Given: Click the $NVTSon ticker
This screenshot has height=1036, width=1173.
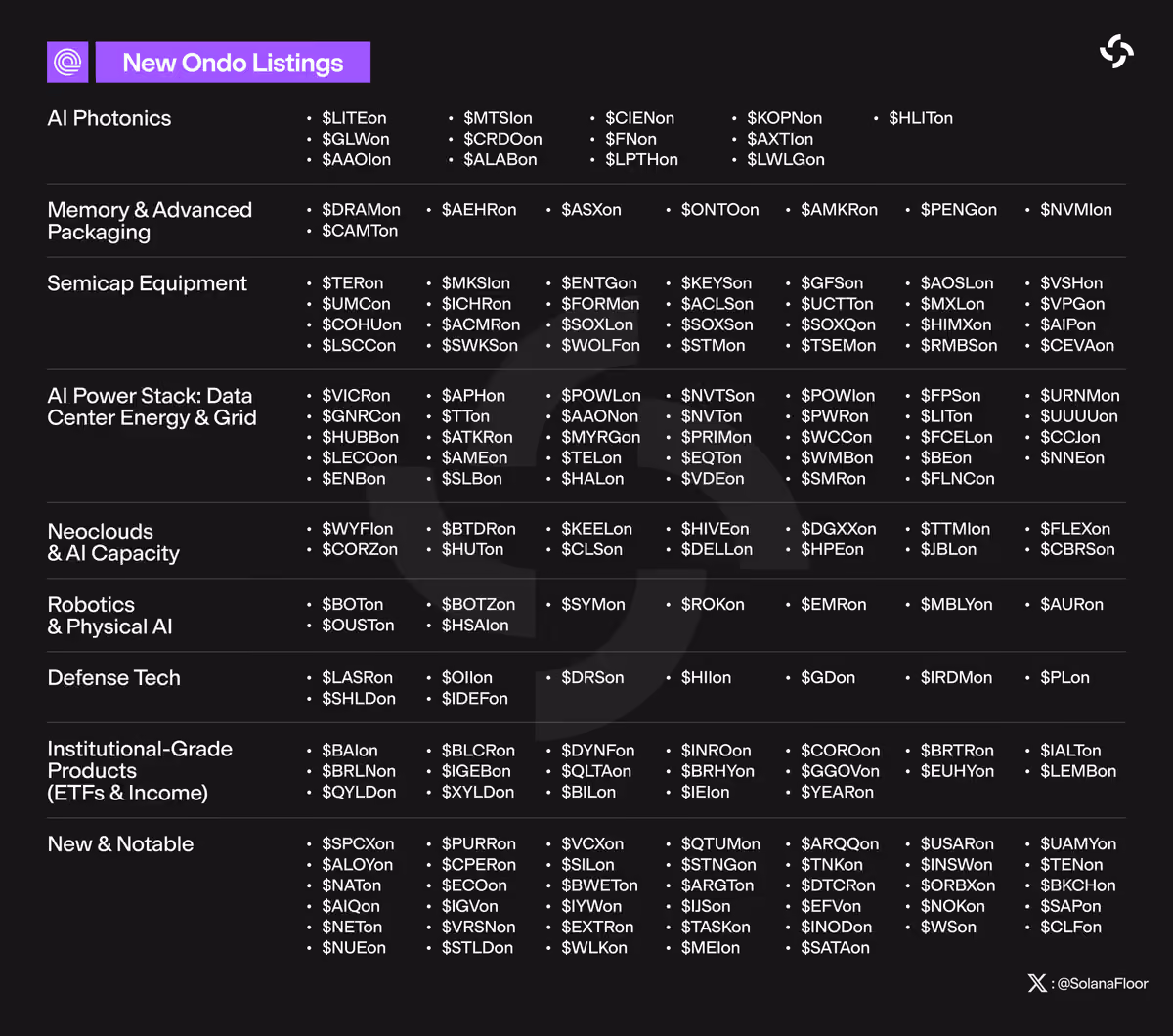Looking at the screenshot, I should (x=717, y=396).
